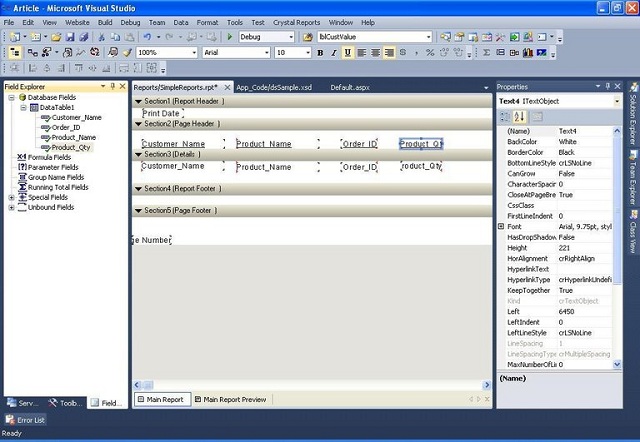The height and width of the screenshot is (442, 640).
Task: Select the Parameter Fields node icon
Action: [22, 167]
